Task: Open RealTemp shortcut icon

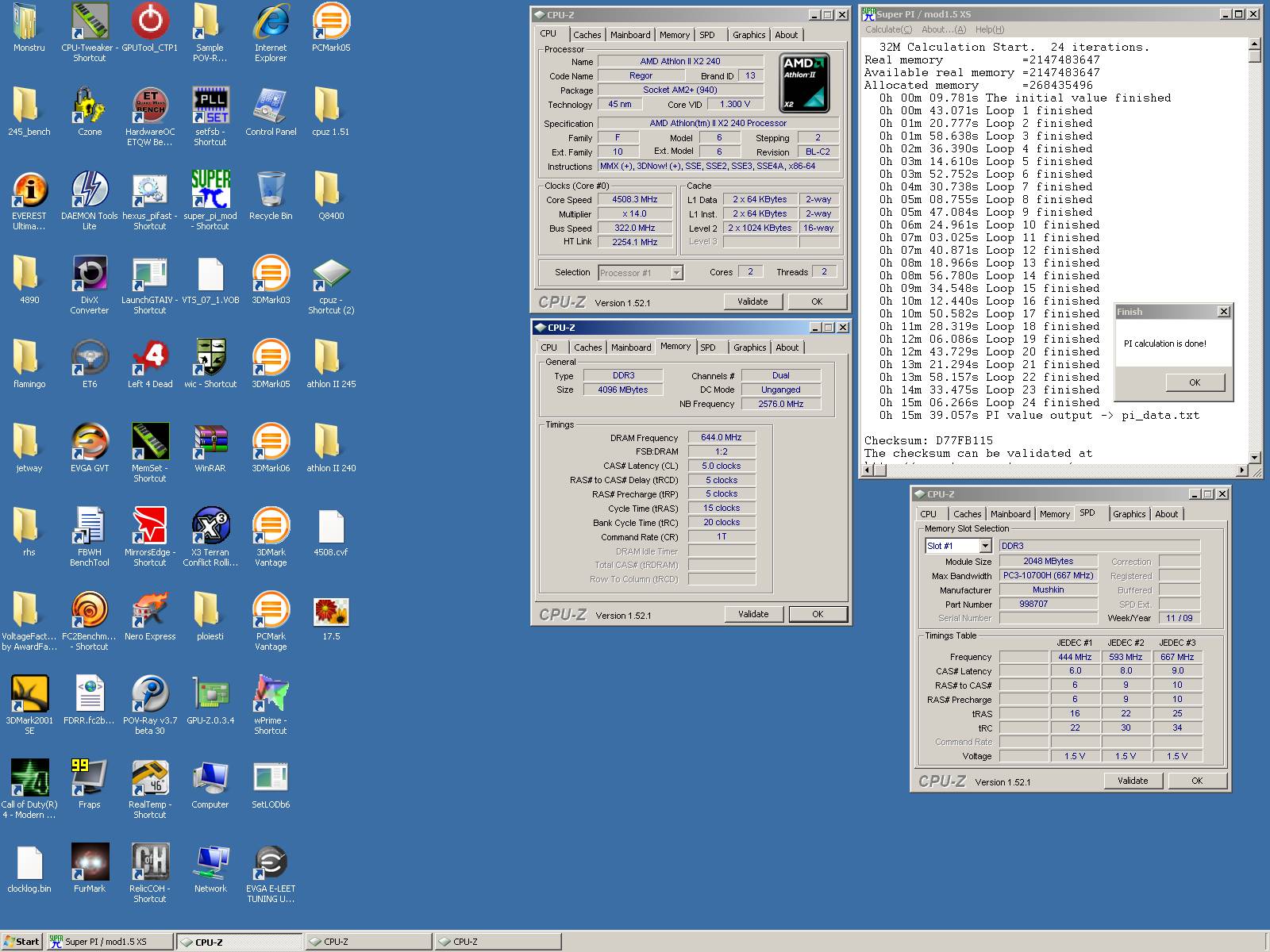Action: coord(150,779)
